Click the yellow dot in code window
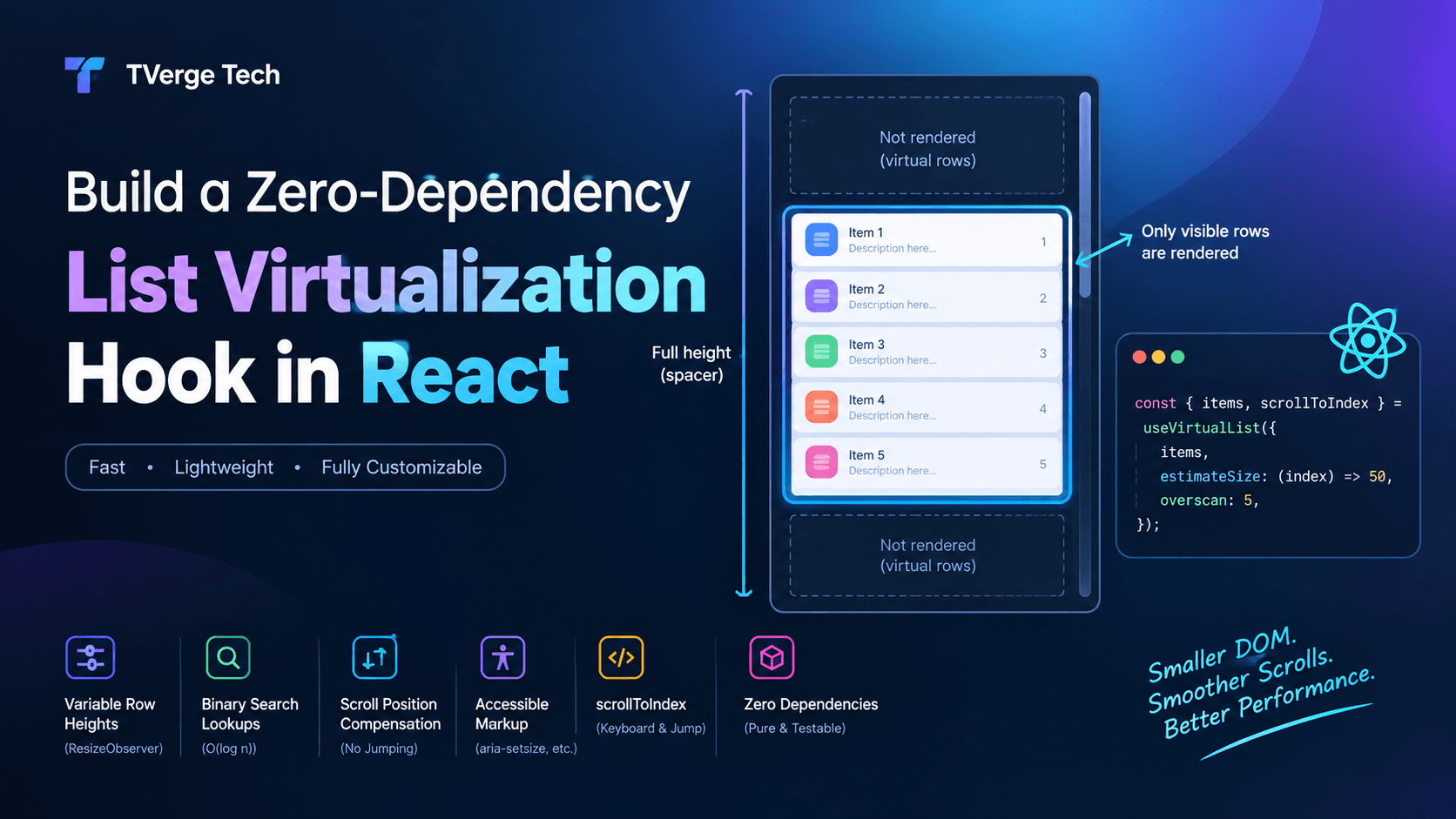This screenshot has height=819, width=1456. coord(1158,357)
